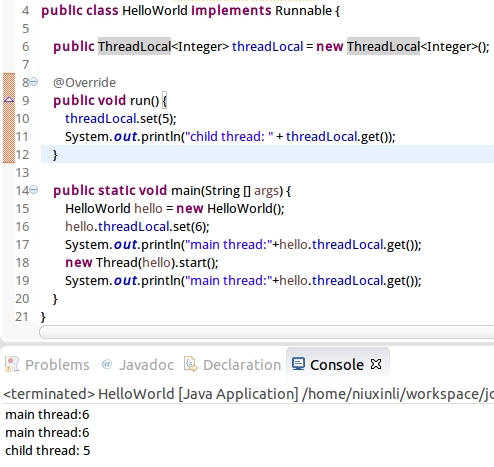Click 'new HelloWorld()' on line 15
Viewport: 494px width, 467px height.
tap(230, 209)
